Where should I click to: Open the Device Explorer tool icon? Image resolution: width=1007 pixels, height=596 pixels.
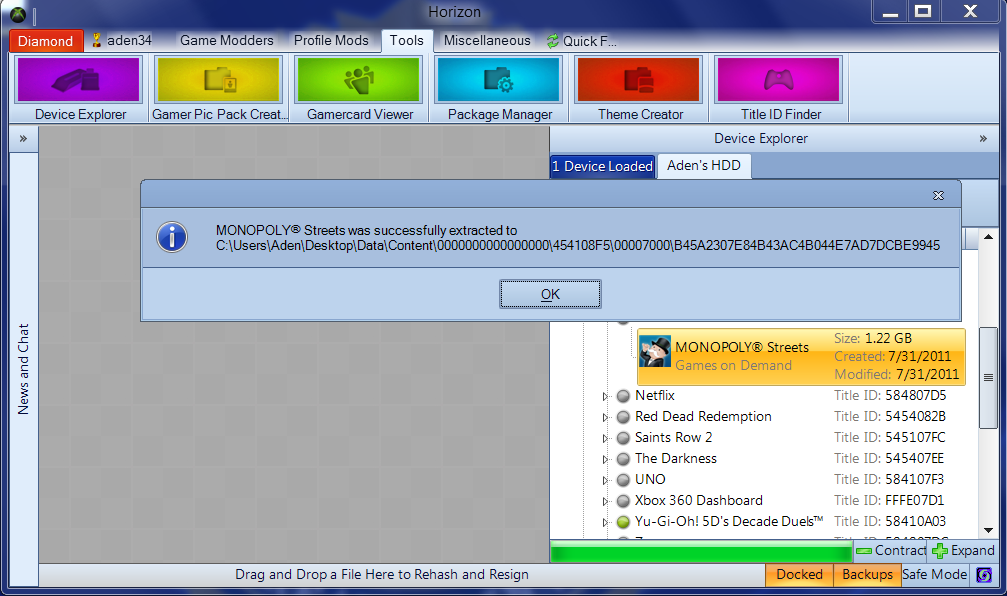pyautogui.click(x=80, y=80)
